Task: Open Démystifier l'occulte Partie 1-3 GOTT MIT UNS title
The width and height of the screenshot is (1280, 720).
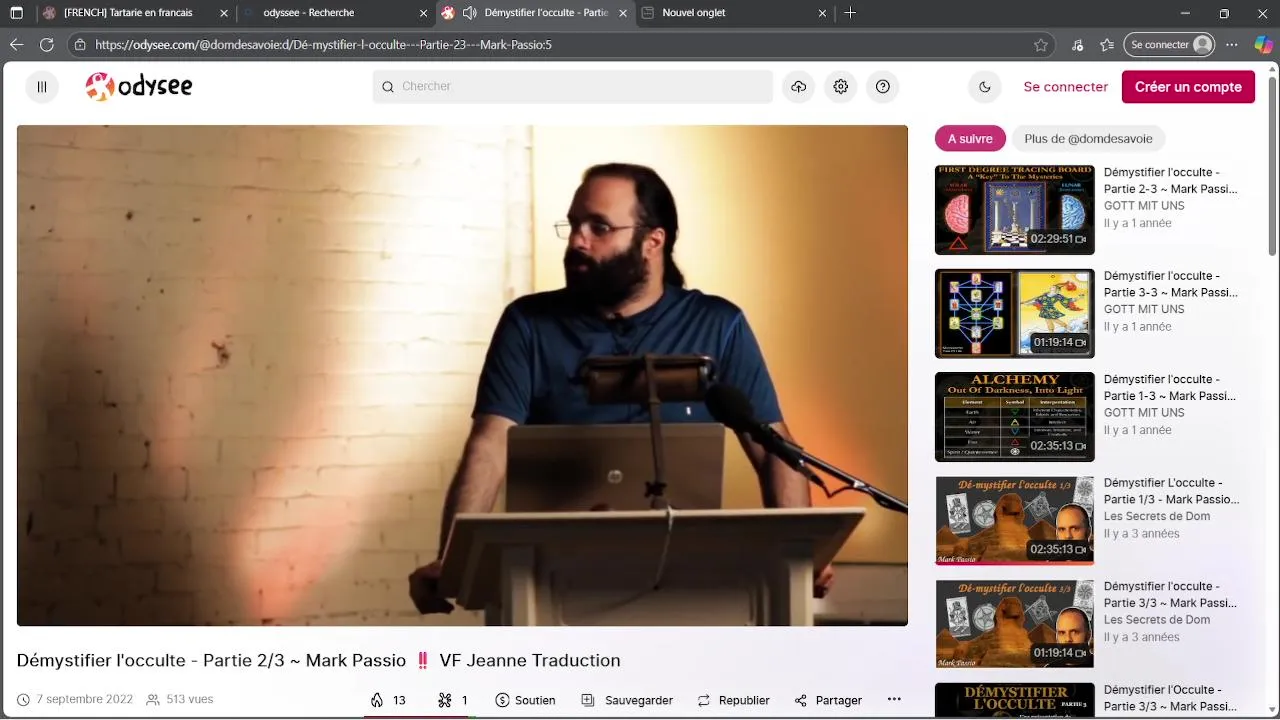Action: (x=1171, y=387)
